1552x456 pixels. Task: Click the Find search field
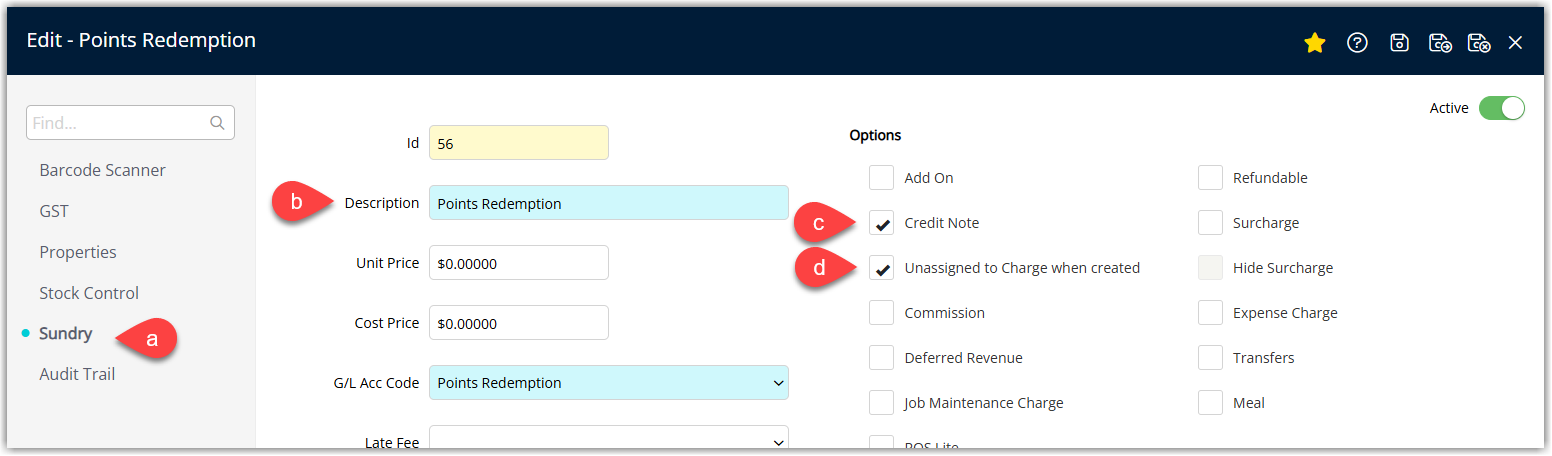click(x=130, y=123)
